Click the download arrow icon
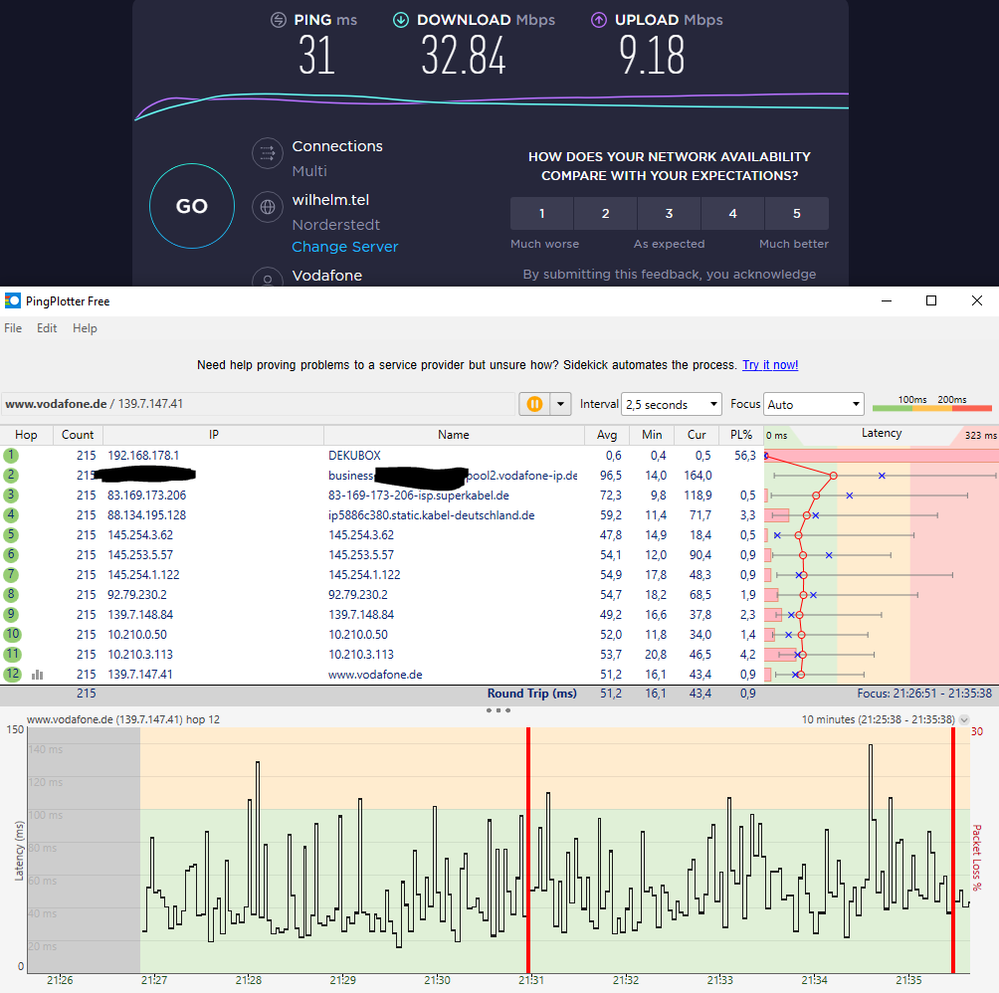Viewport: 999px width, 993px height. click(401, 20)
